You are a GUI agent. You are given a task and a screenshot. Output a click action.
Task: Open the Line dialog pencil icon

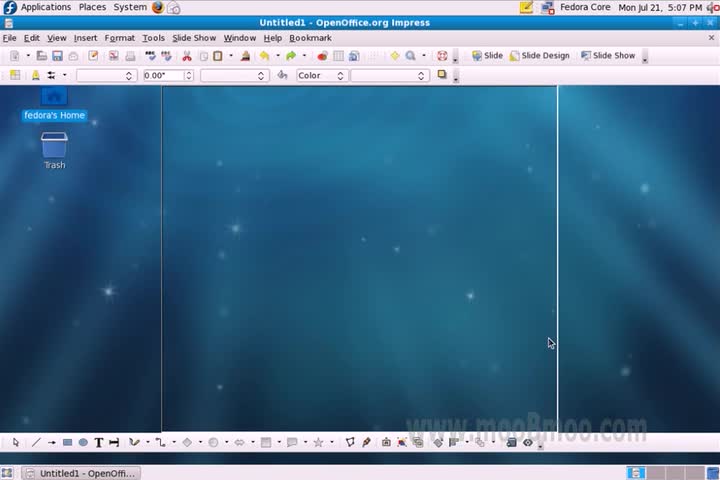35,75
